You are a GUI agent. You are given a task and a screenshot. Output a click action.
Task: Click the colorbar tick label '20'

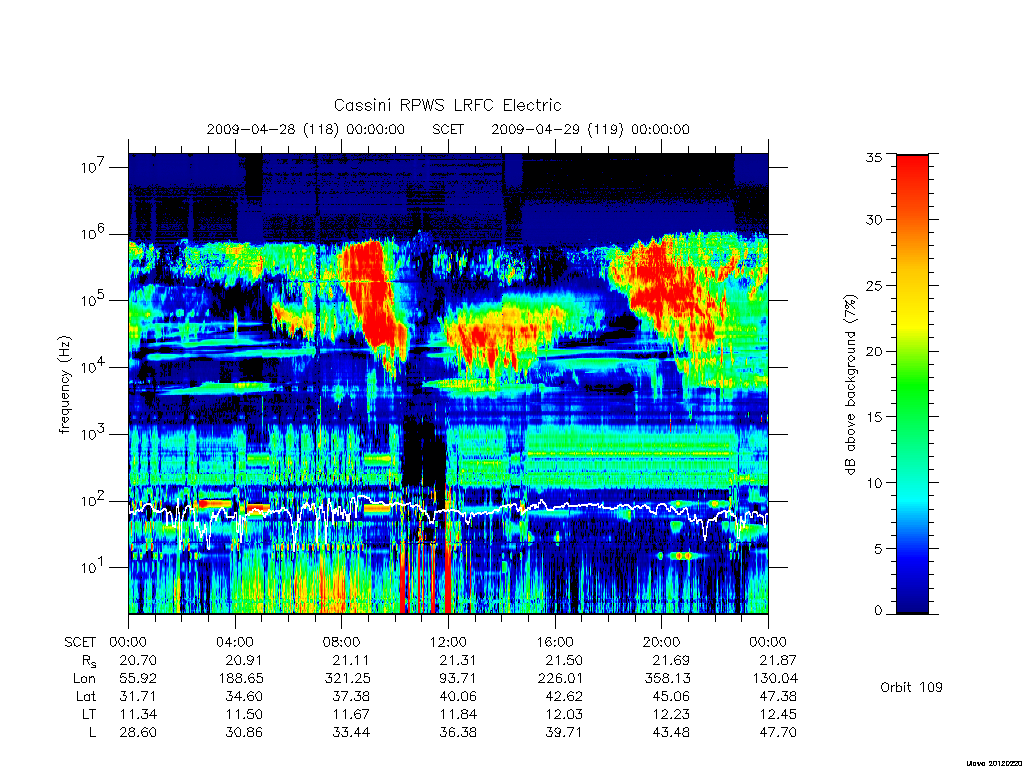point(873,351)
